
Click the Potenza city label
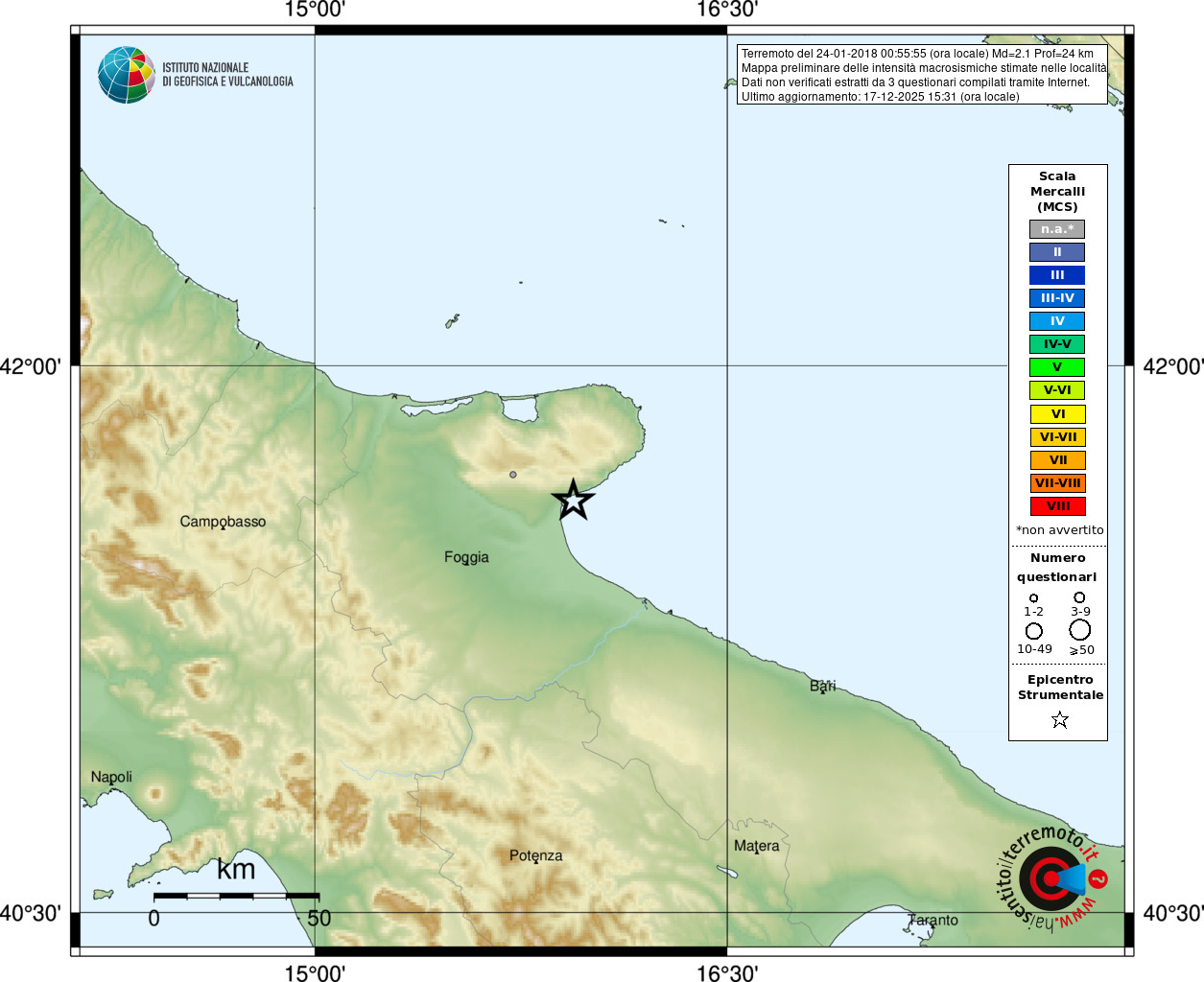pyautogui.click(x=535, y=855)
